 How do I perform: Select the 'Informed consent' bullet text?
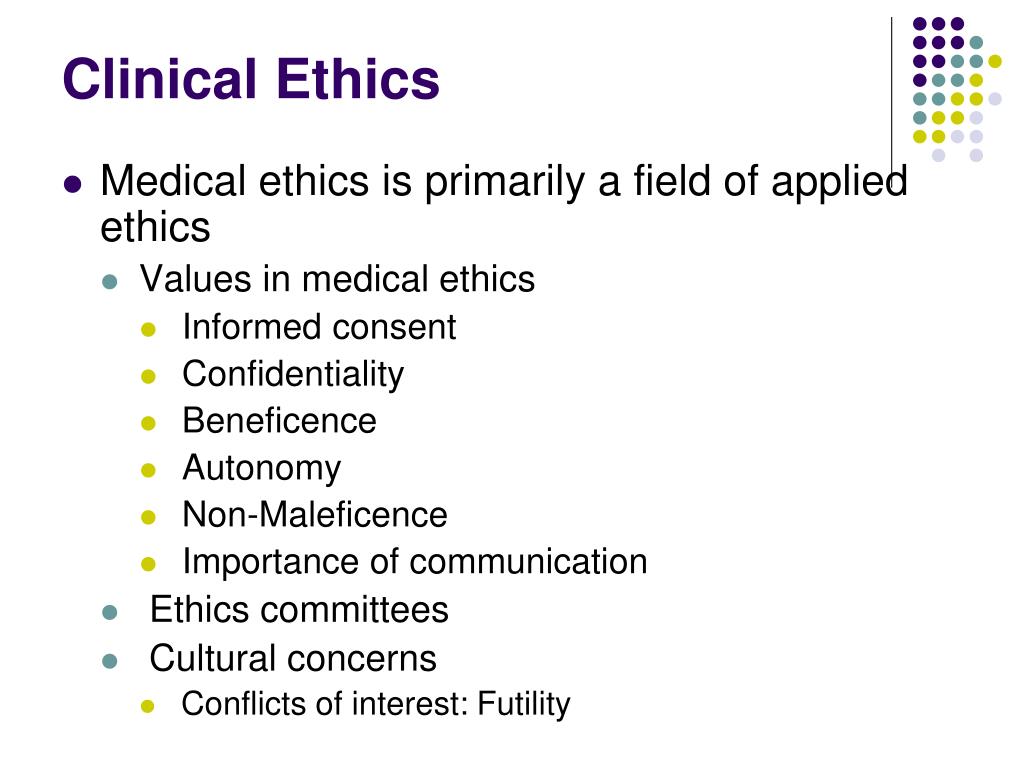pyautogui.click(x=319, y=327)
